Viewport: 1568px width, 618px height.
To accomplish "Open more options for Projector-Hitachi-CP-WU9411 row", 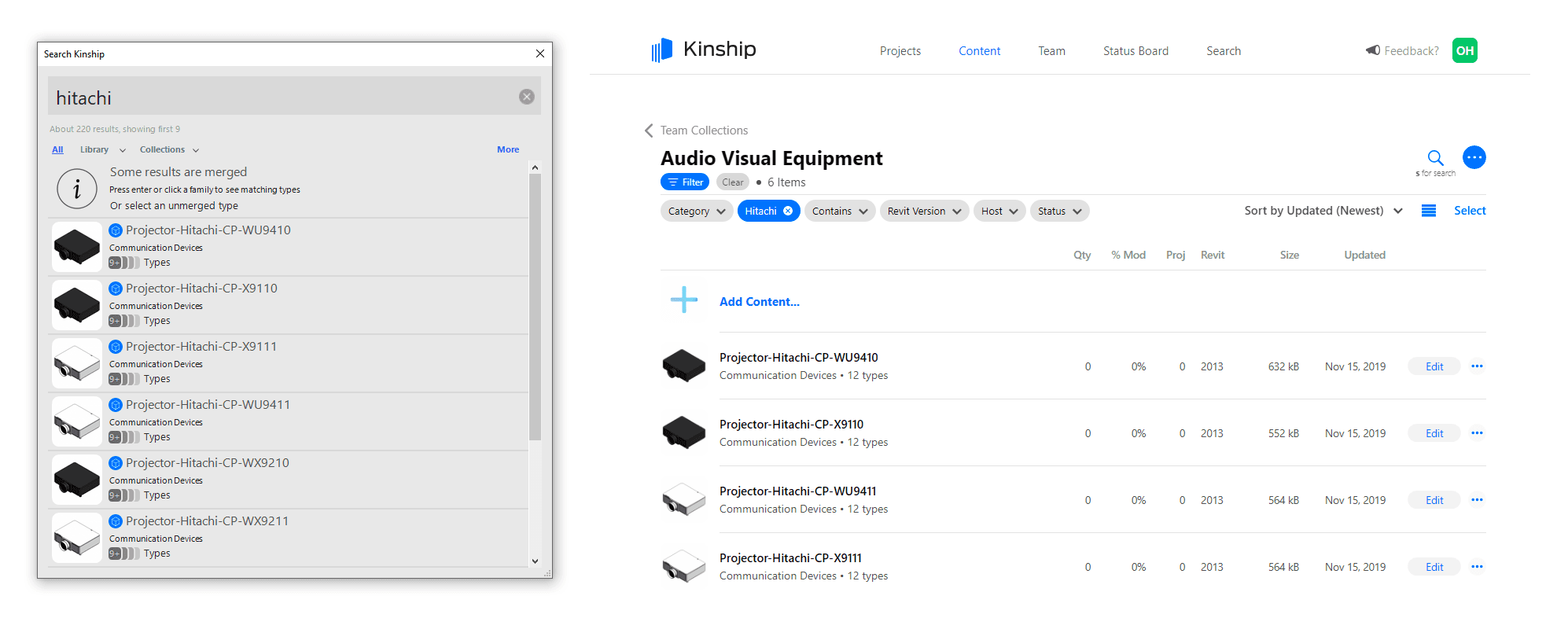I will 1477,499.
